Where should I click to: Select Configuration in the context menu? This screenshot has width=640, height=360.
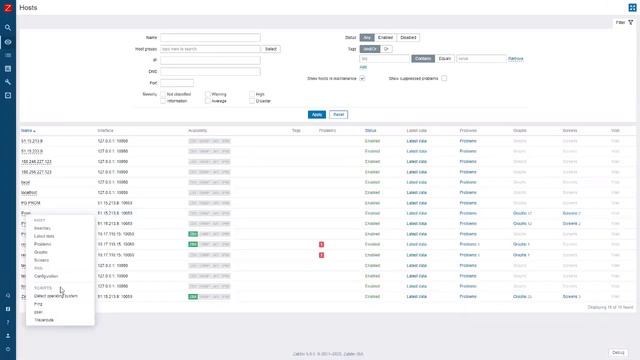pyautogui.click(x=46, y=276)
